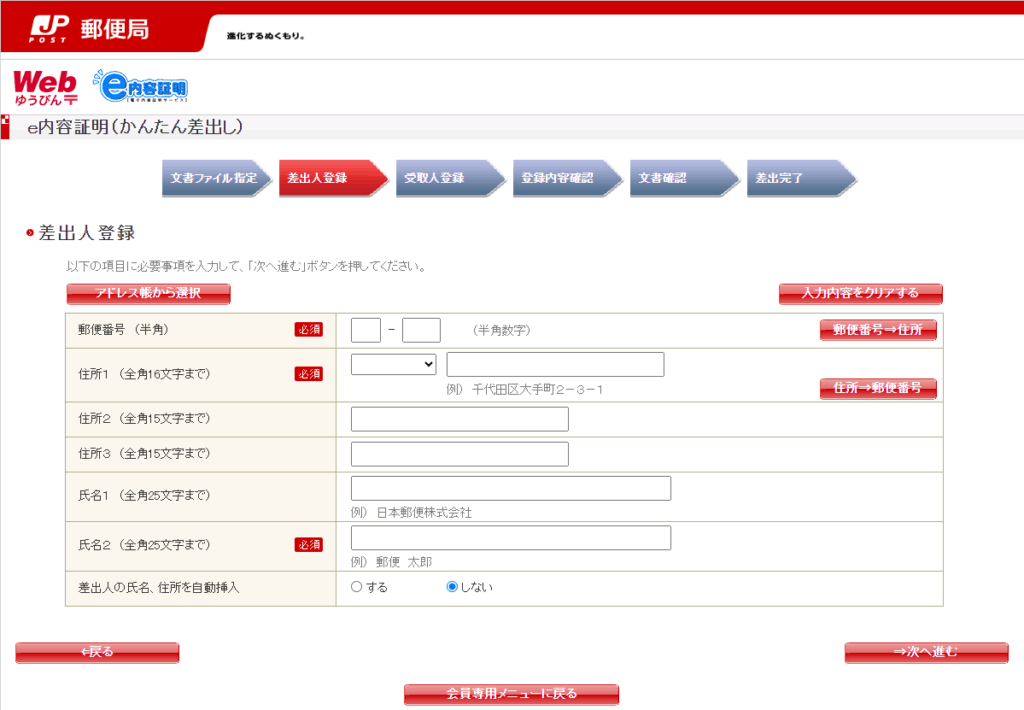Click the e内容証明(かんたん差出し) page title

click(135, 127)
